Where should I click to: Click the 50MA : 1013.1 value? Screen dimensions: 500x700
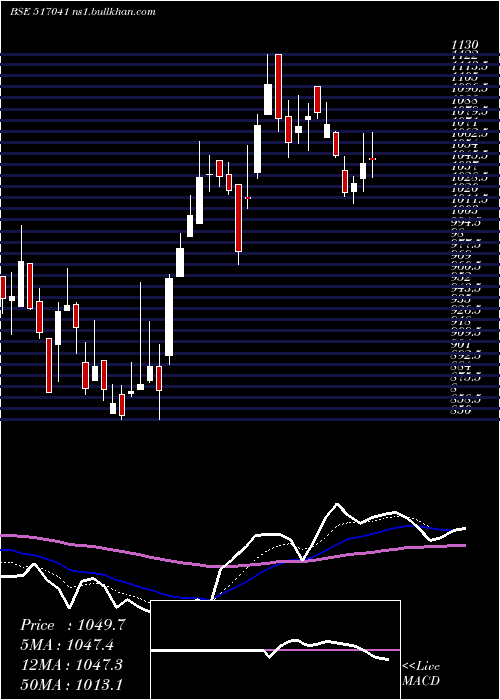point(72,684)
